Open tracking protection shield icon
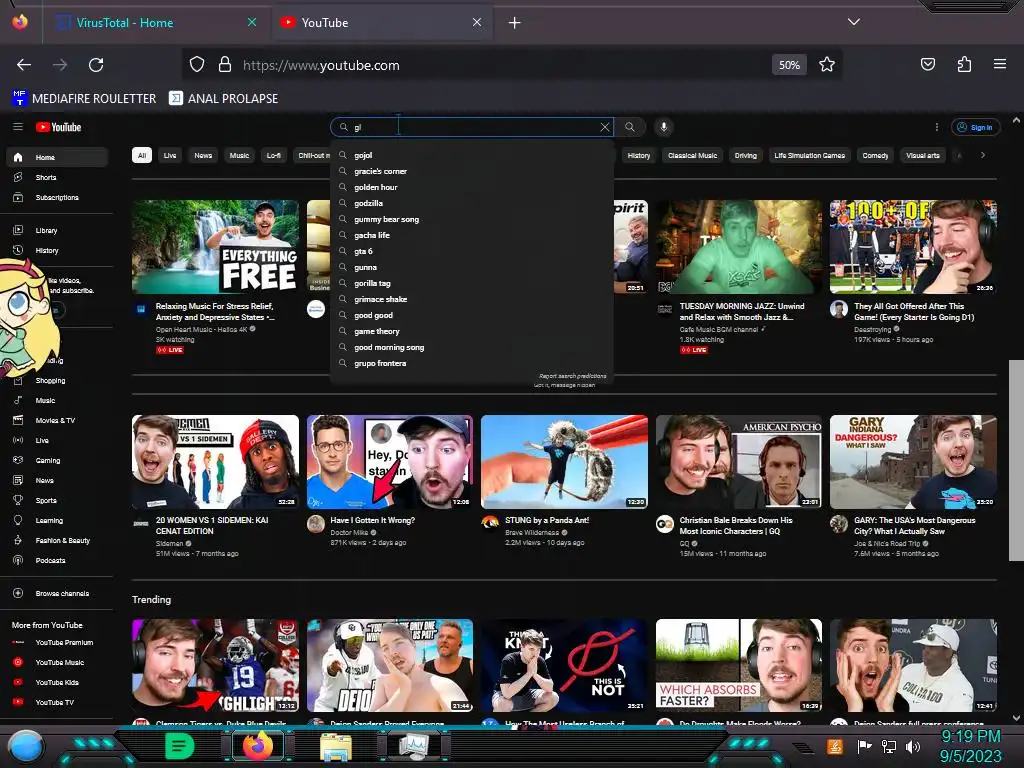Image resolution: width=1024 pixels, height=768 pixels. pyautogui.click(x=197, y=65)
